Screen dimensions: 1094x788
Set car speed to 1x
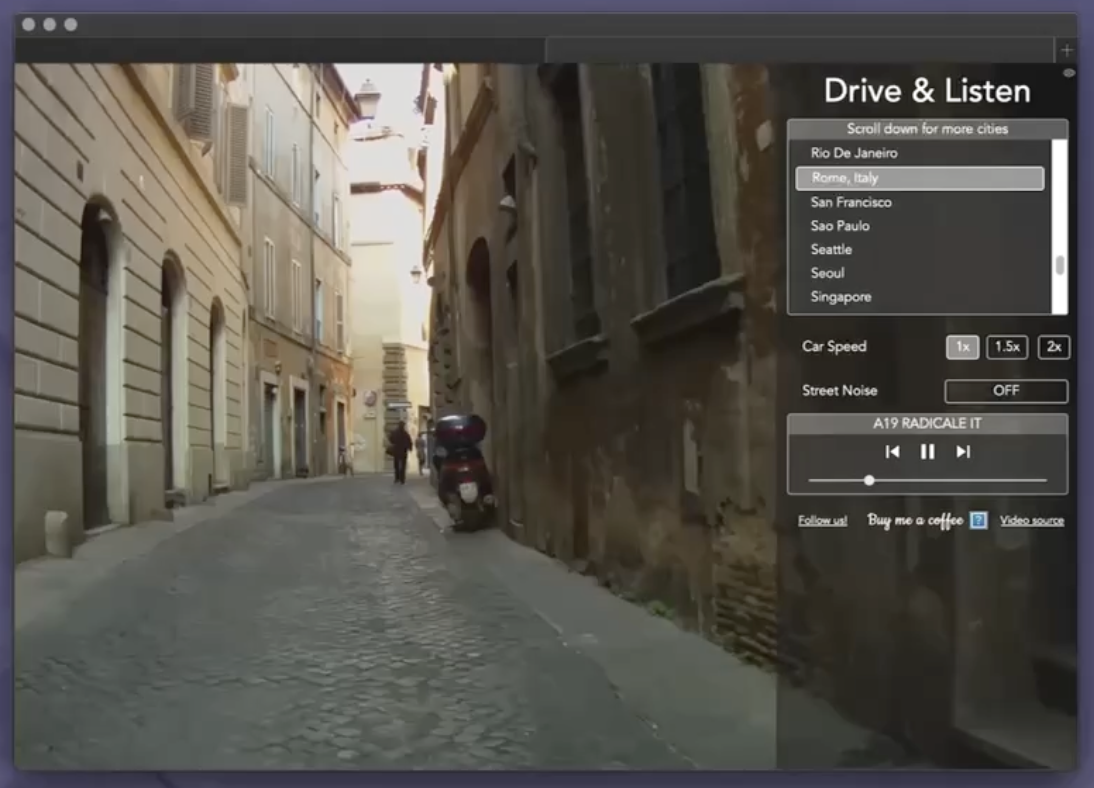point(962,347)
